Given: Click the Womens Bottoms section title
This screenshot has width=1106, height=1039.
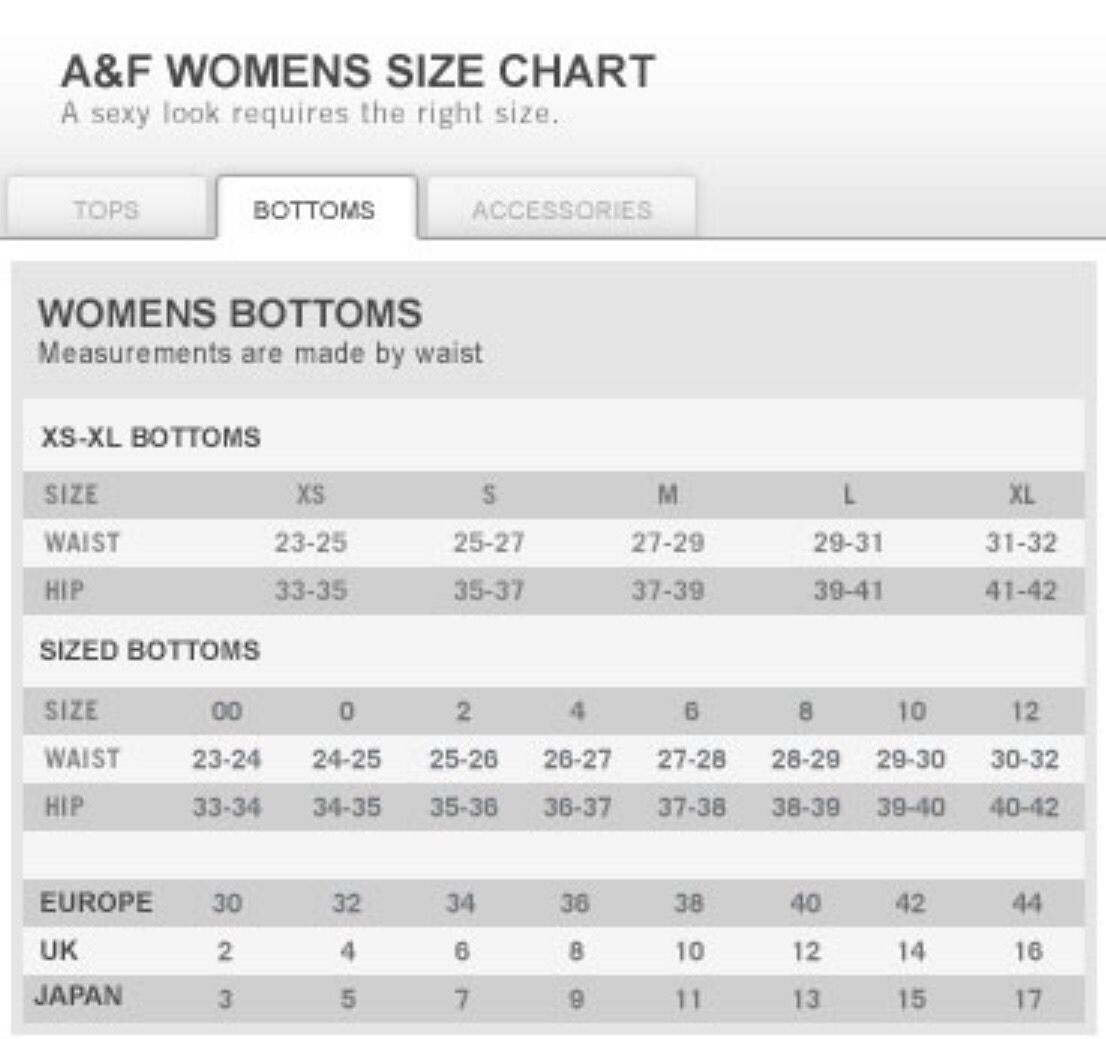Looking at the screenshot, I should 230,314.
